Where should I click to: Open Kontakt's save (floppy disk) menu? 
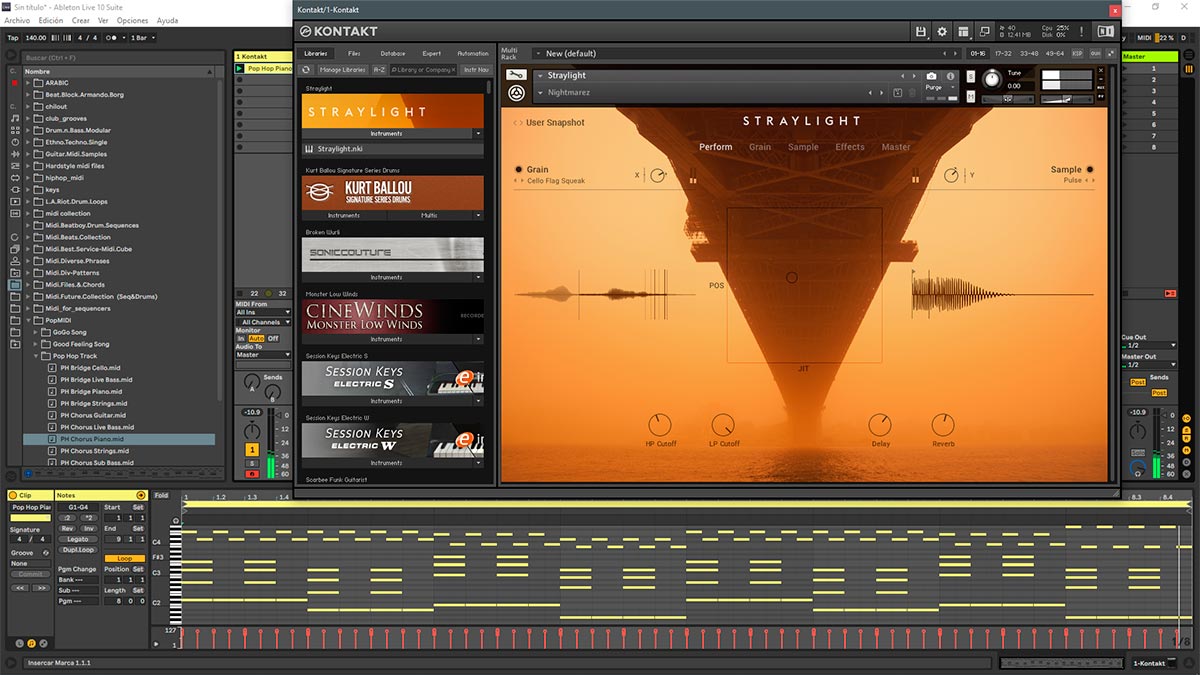click(920, 32)
